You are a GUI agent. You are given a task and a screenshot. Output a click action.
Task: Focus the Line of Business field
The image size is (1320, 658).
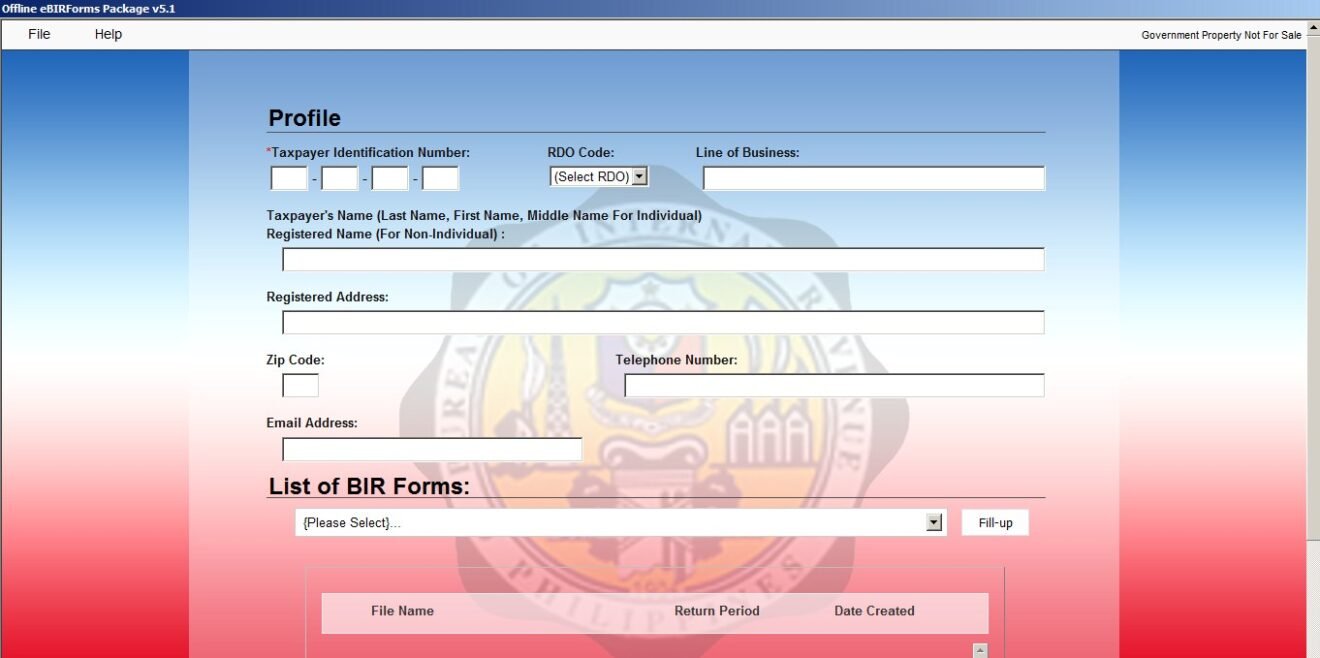pos(874,179)
